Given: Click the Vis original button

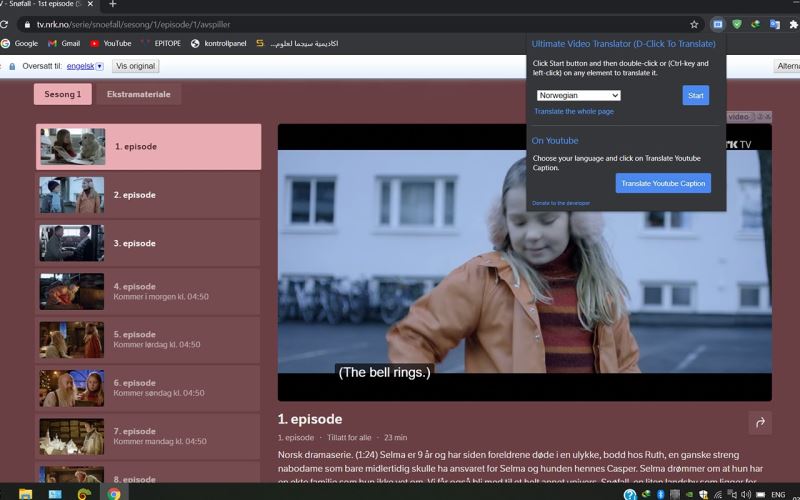Looking at the screenshot, I should pos(135,66).
